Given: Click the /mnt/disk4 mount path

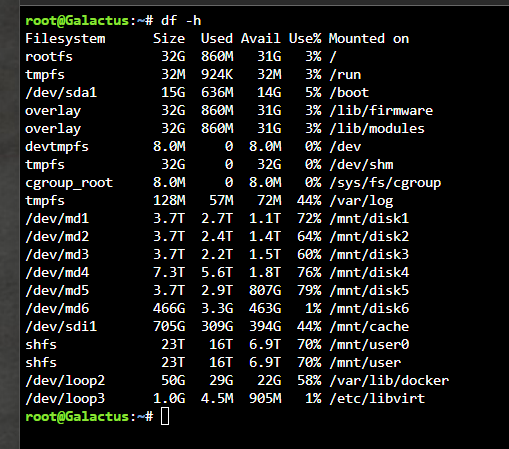Looking at the screenshot, I should (x=369, y=272).
